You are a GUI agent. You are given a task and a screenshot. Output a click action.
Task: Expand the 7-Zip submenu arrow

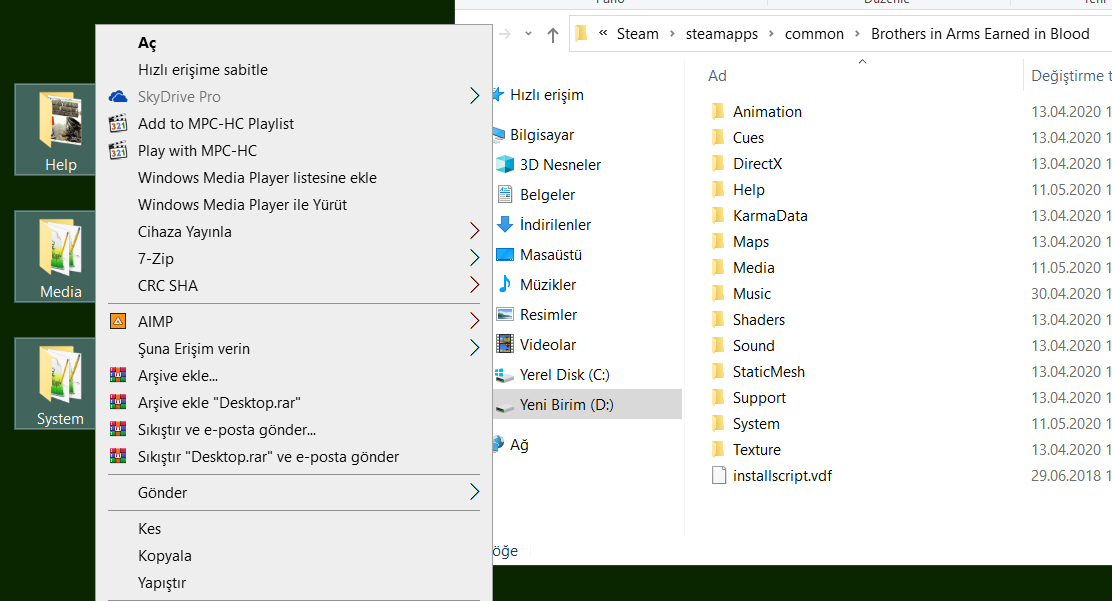474,258
